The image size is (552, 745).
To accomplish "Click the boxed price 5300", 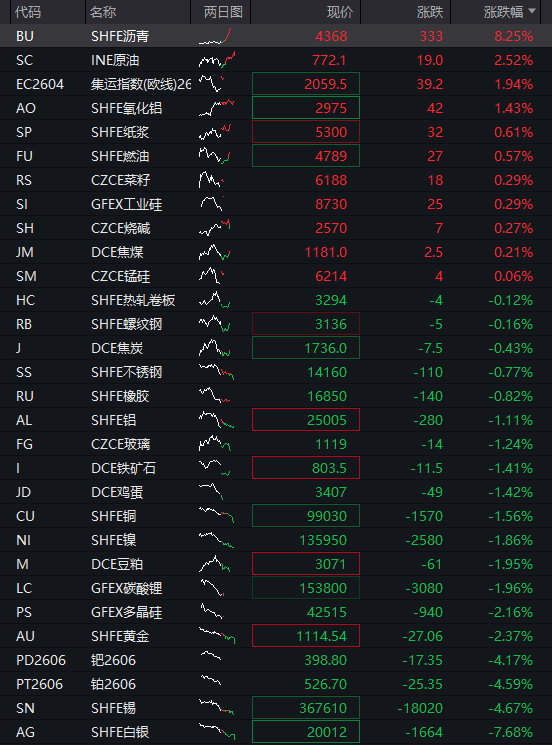I will pyautogui.click(x=306, y=132).
